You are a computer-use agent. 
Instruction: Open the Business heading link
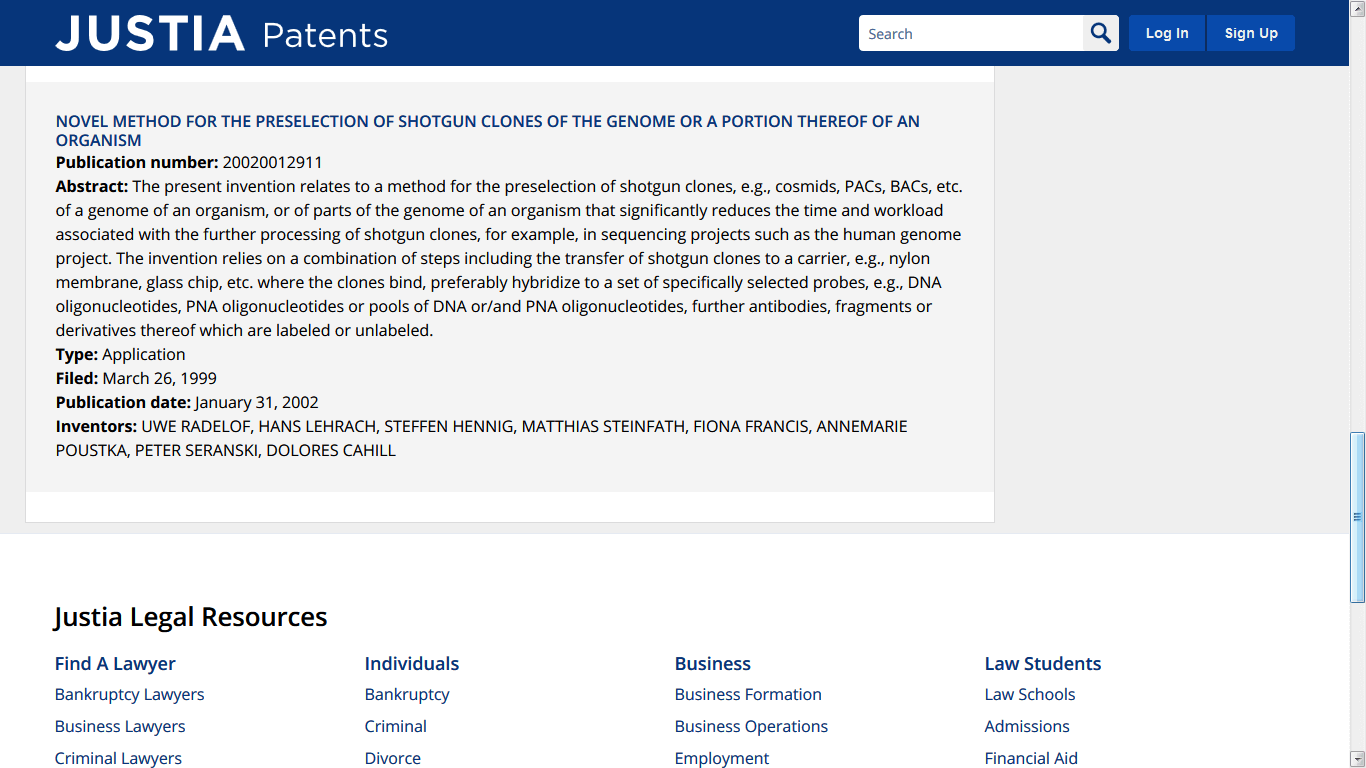pos(713,664)
